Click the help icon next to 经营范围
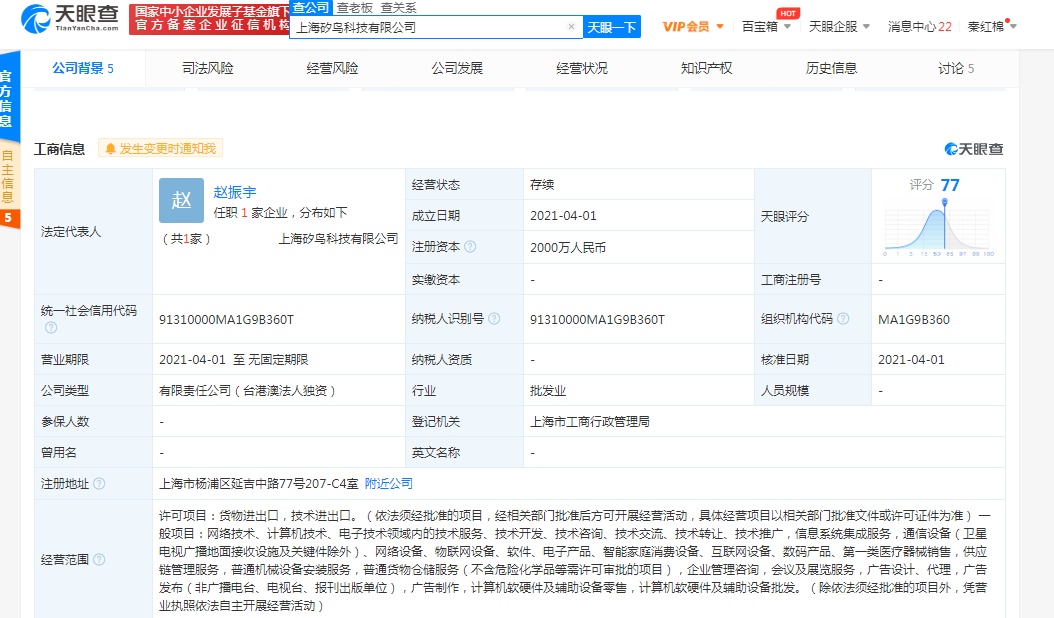Screen dimensions: 1054x618 (x=99, y=559)
